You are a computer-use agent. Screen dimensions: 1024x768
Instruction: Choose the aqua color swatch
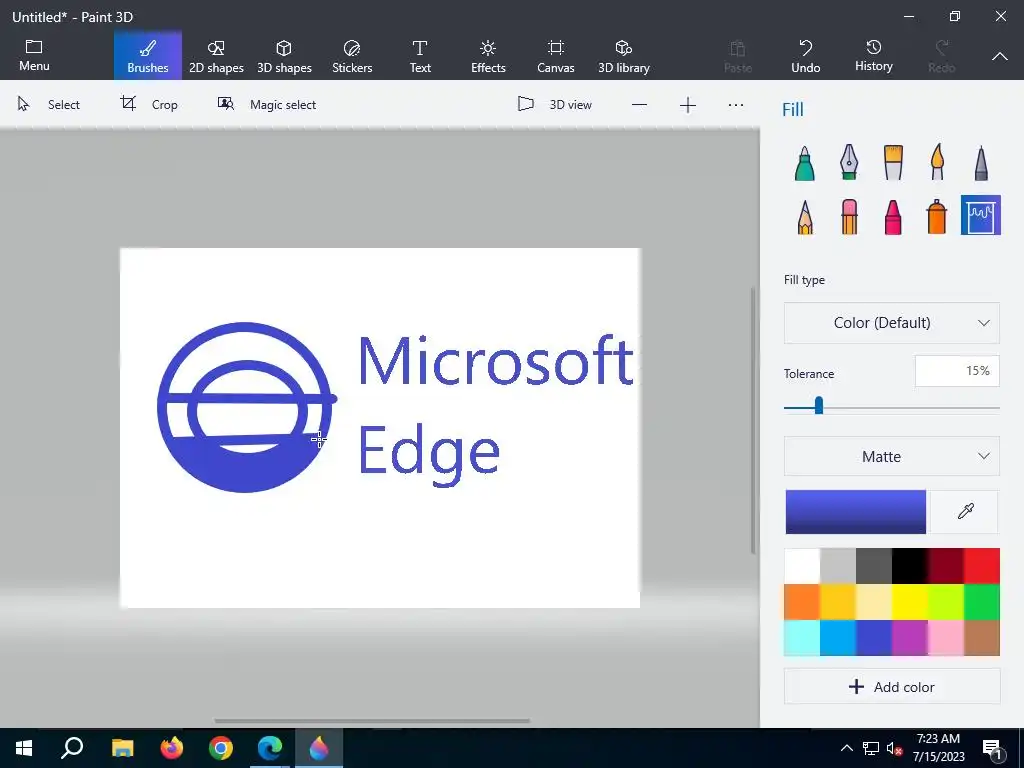802,637
